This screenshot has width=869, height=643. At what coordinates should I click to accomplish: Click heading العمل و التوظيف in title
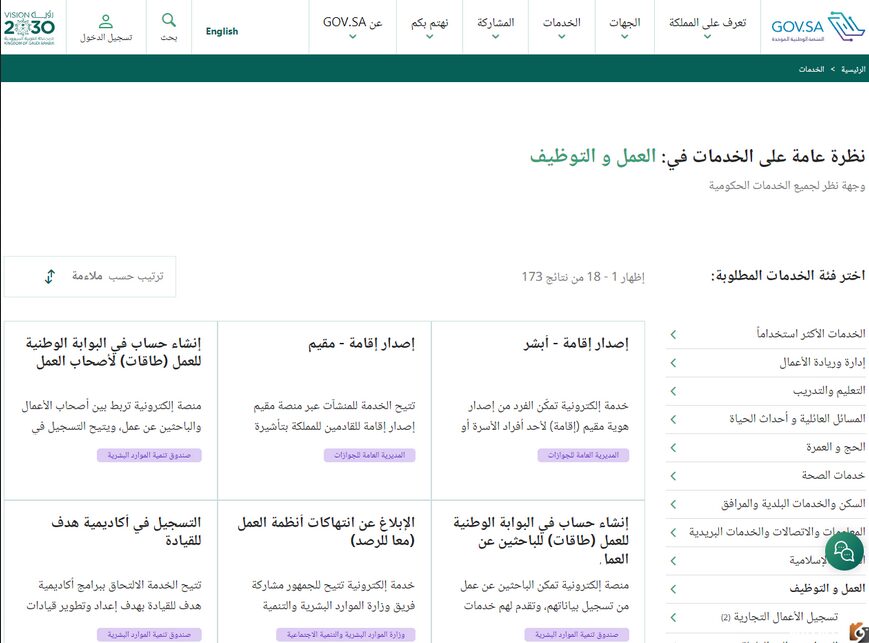pos(592,156)
